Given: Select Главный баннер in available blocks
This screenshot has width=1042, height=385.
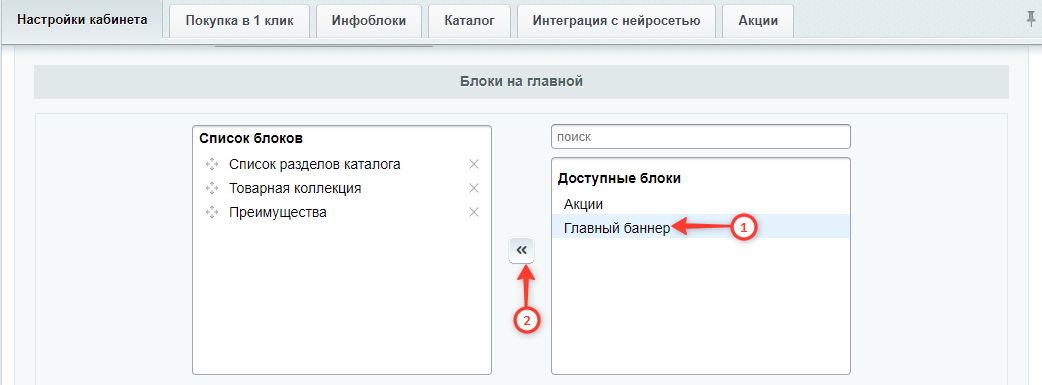Looking at the screenshot, I should 700,227.
